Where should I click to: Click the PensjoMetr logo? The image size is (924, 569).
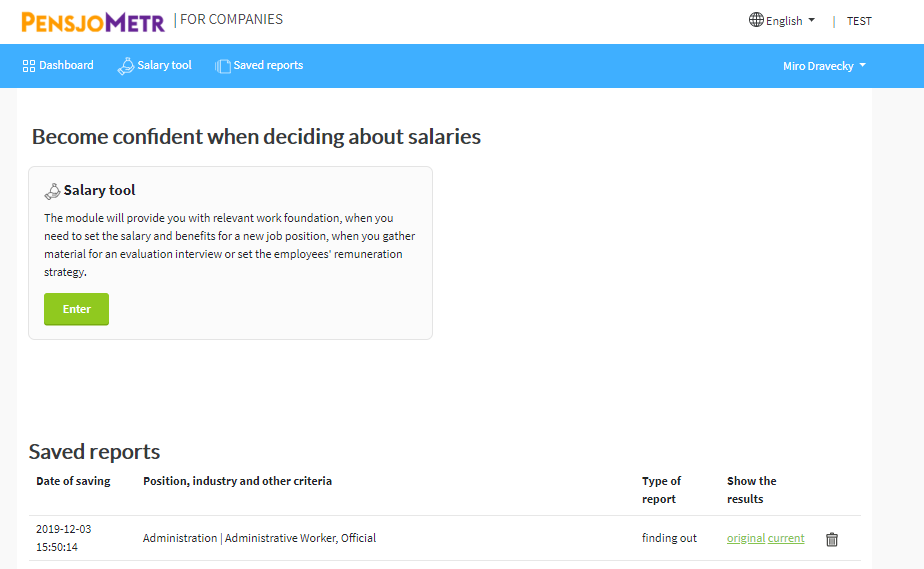(x=93, y=22)
